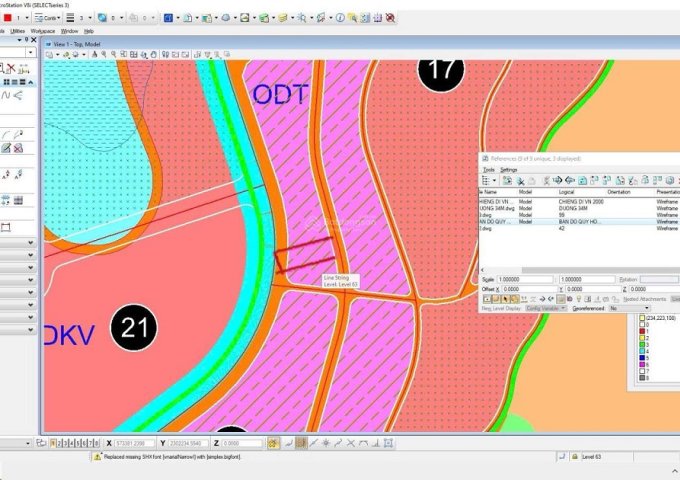The image size is (680, 480).
Task: Open the References icon in Primary toolbar
Action: pyautogui.click(x=188, y=18)
